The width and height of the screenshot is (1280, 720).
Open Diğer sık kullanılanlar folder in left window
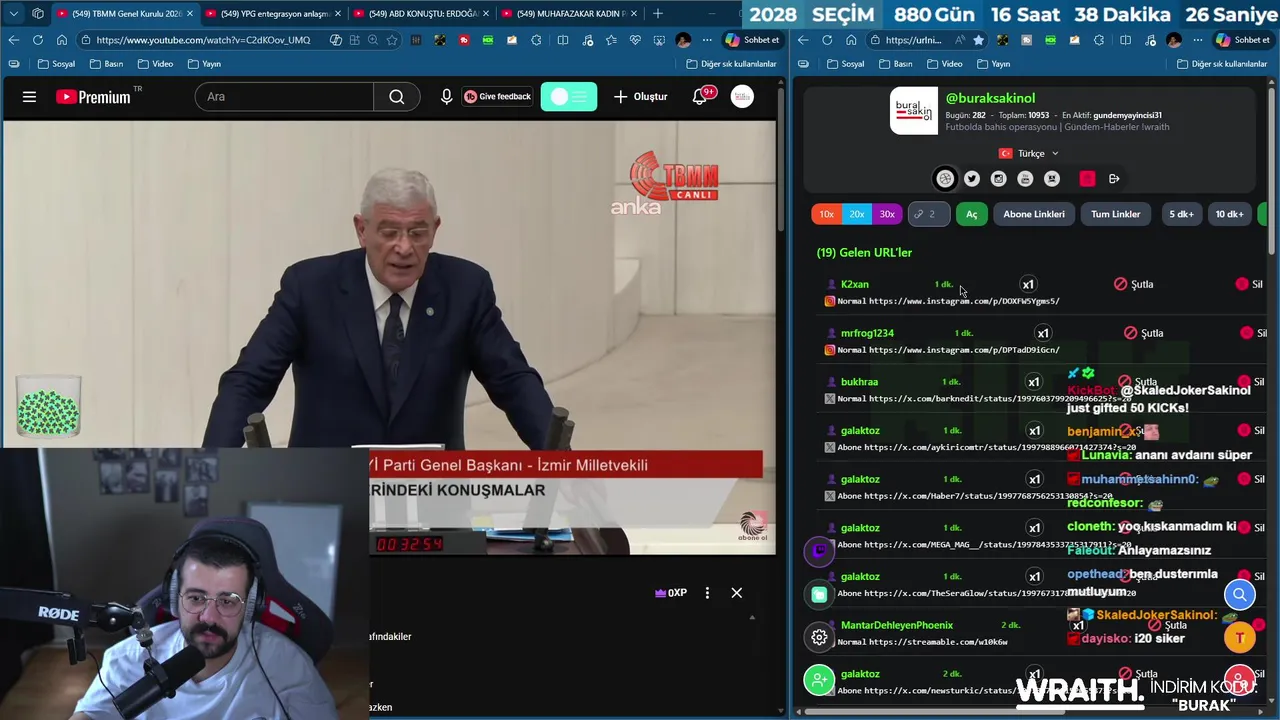pyautogui.click(x=731, y=64)
